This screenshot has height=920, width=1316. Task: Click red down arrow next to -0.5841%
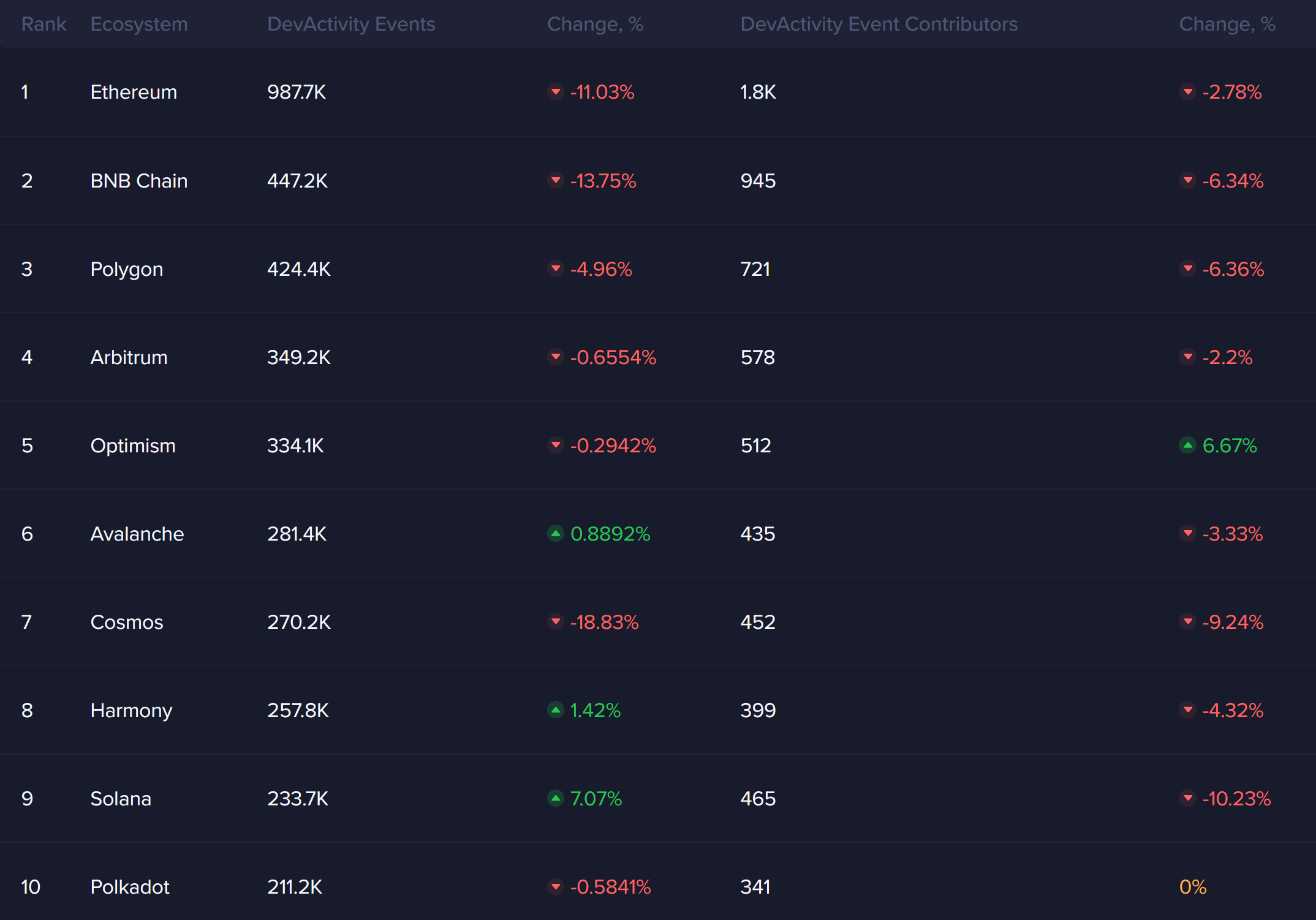pyautogui.click(x=555, y=887)
